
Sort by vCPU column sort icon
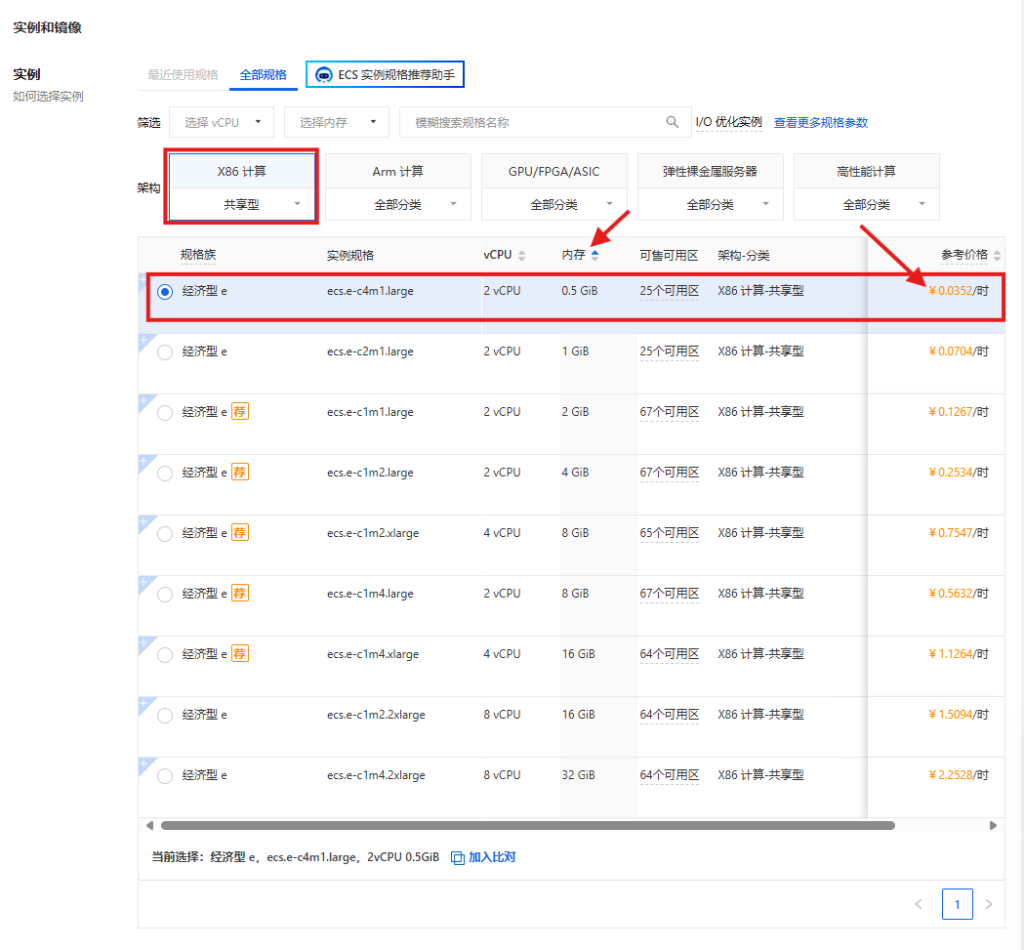[522, 255]
